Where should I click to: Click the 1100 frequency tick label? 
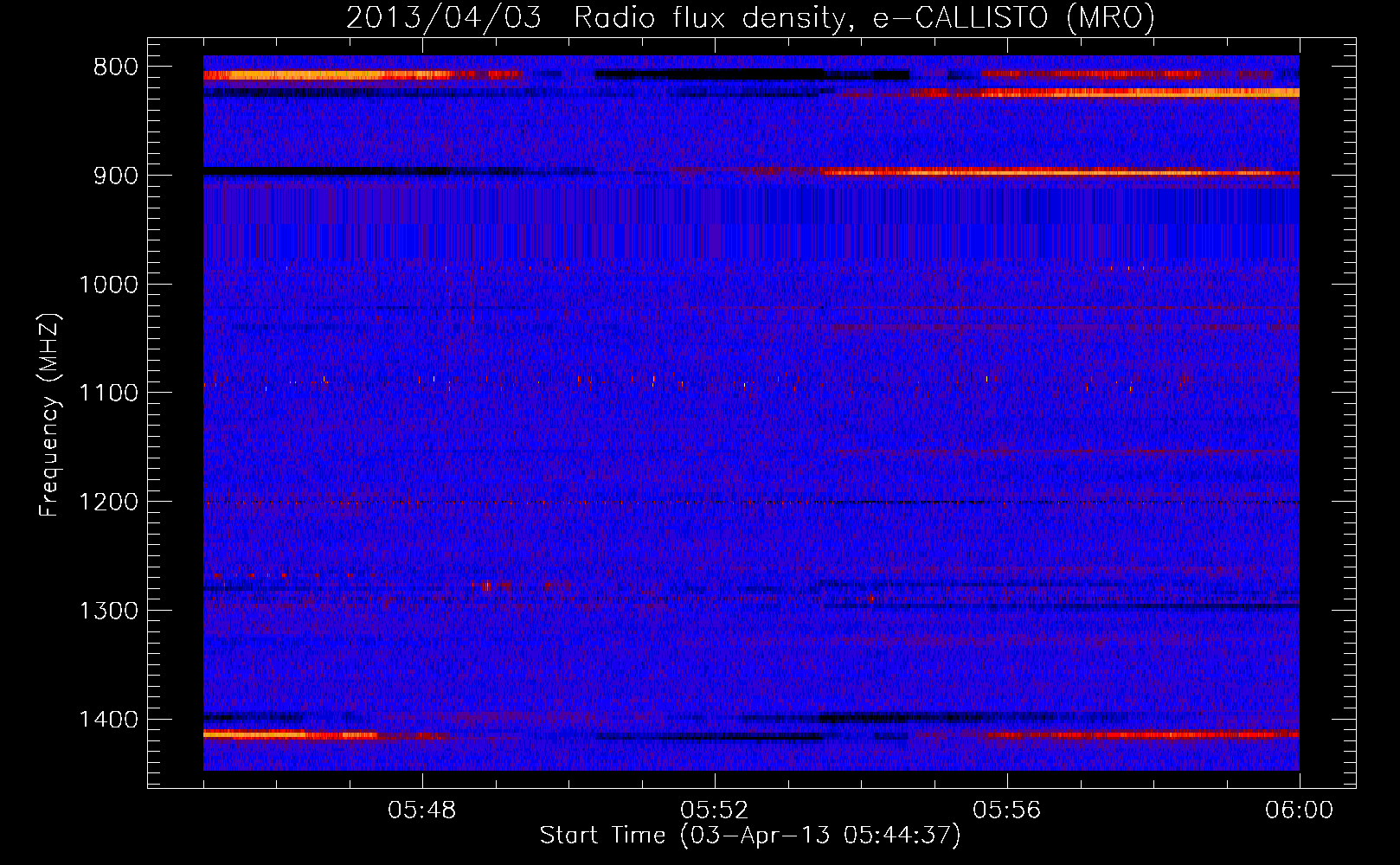[108, 394]
